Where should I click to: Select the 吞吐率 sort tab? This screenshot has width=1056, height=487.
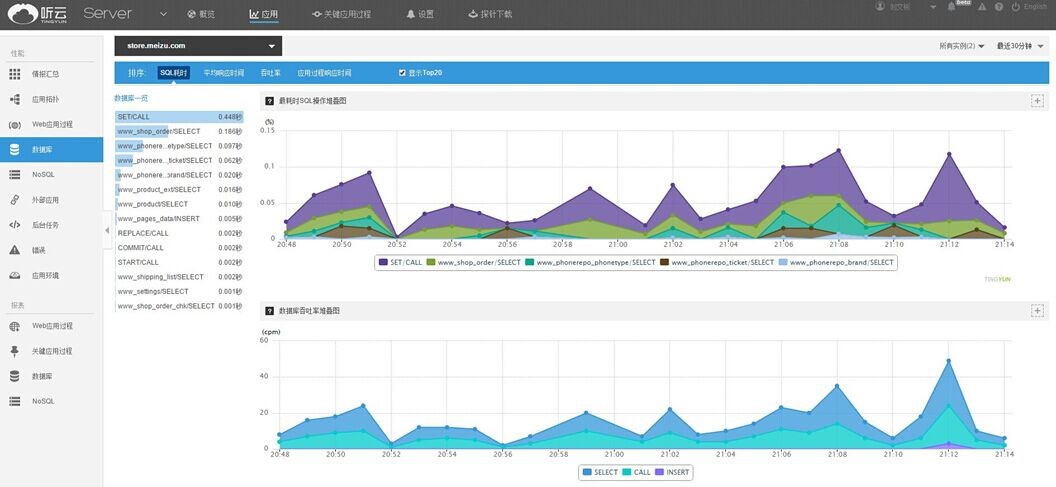coord(270,73)
